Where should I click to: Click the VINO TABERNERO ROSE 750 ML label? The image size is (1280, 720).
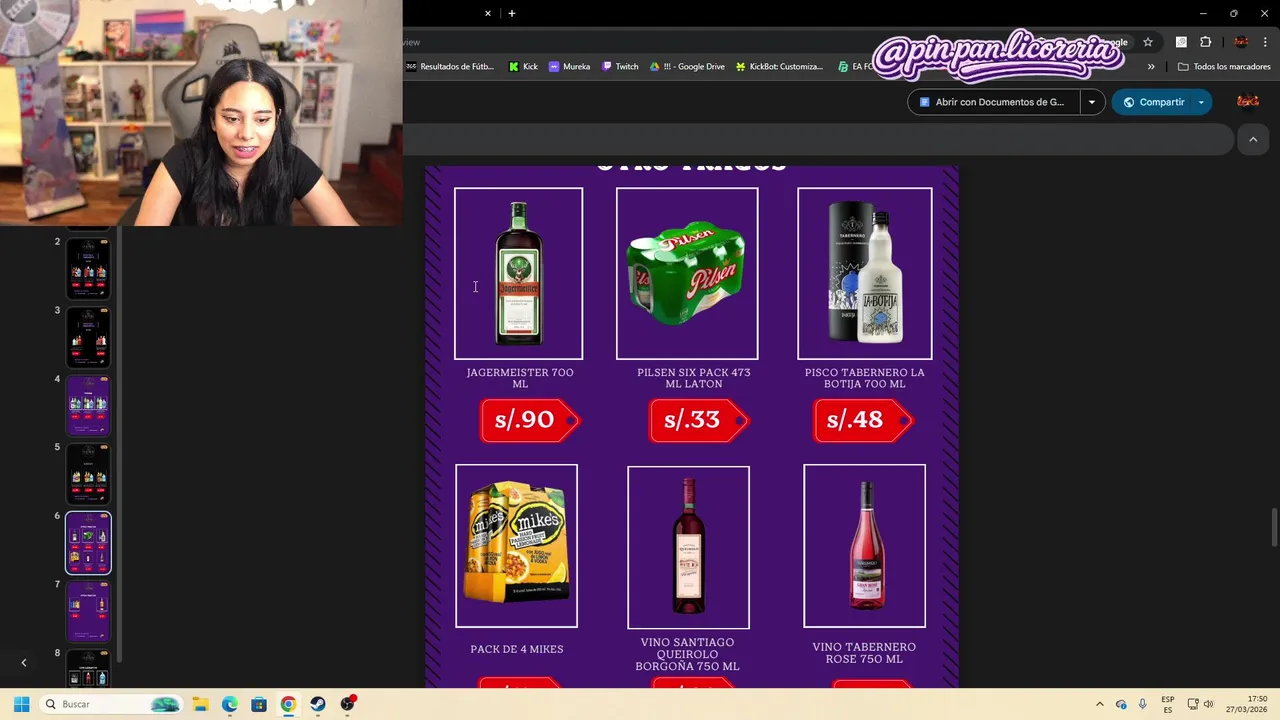[x=865, y=653]
